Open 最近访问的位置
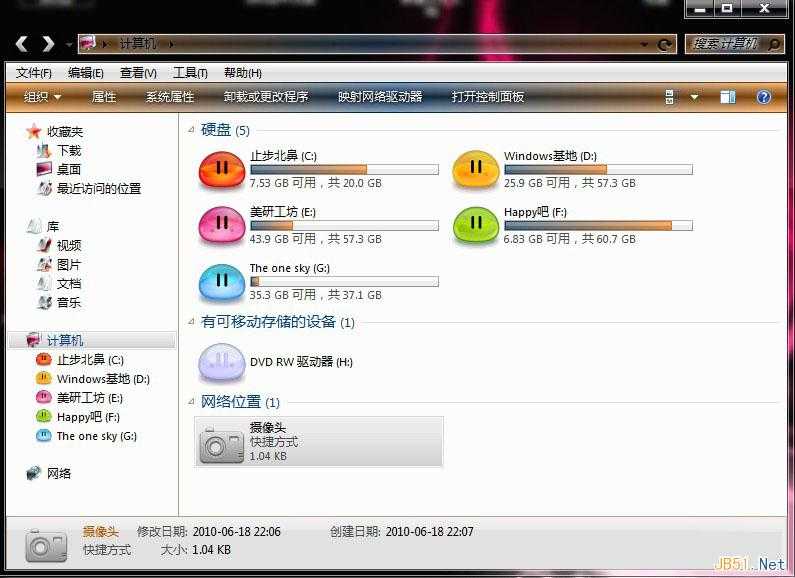 click(99, 189)
